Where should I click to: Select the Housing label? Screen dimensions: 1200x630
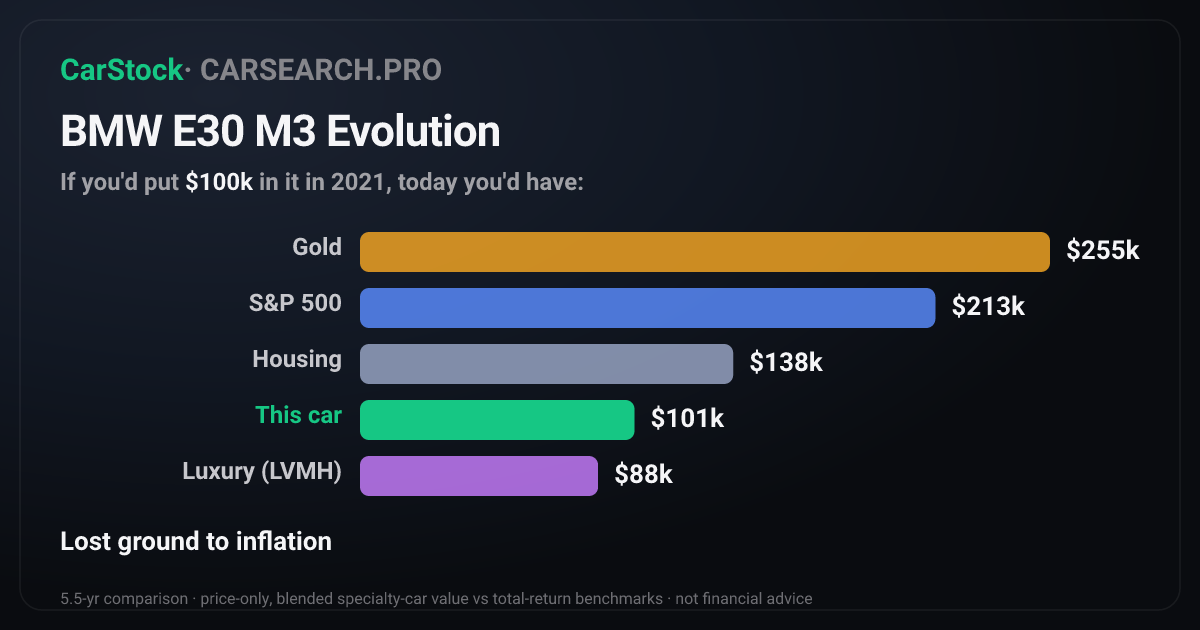click(297, 360)
